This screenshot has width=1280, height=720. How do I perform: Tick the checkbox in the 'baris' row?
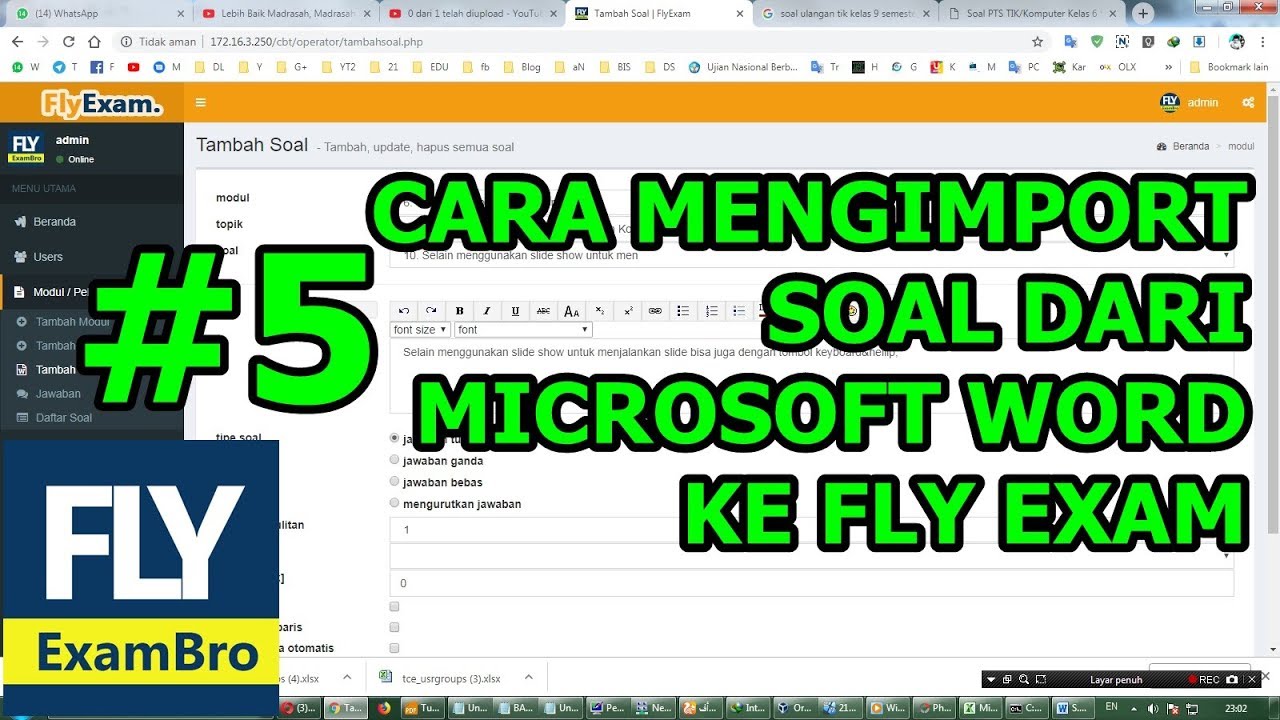coord(394,627)
